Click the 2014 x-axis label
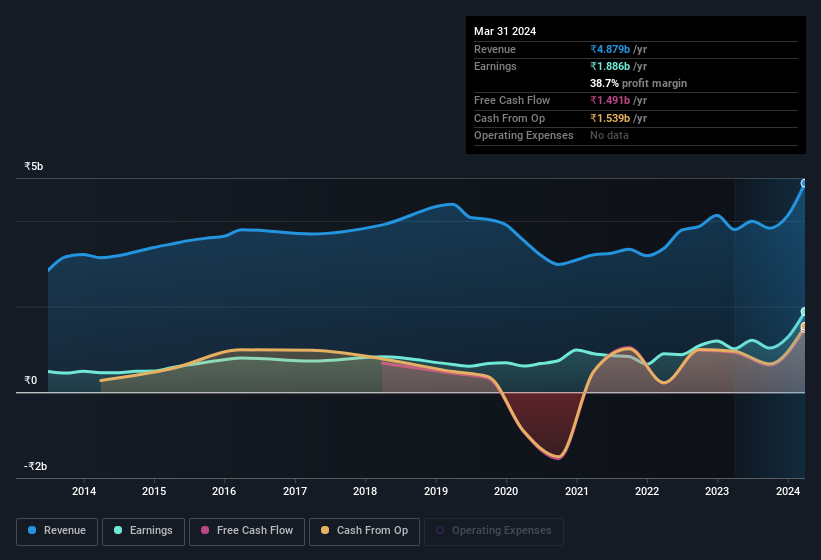The height and width of the screenshot is (560, 821). coord(84,491)
